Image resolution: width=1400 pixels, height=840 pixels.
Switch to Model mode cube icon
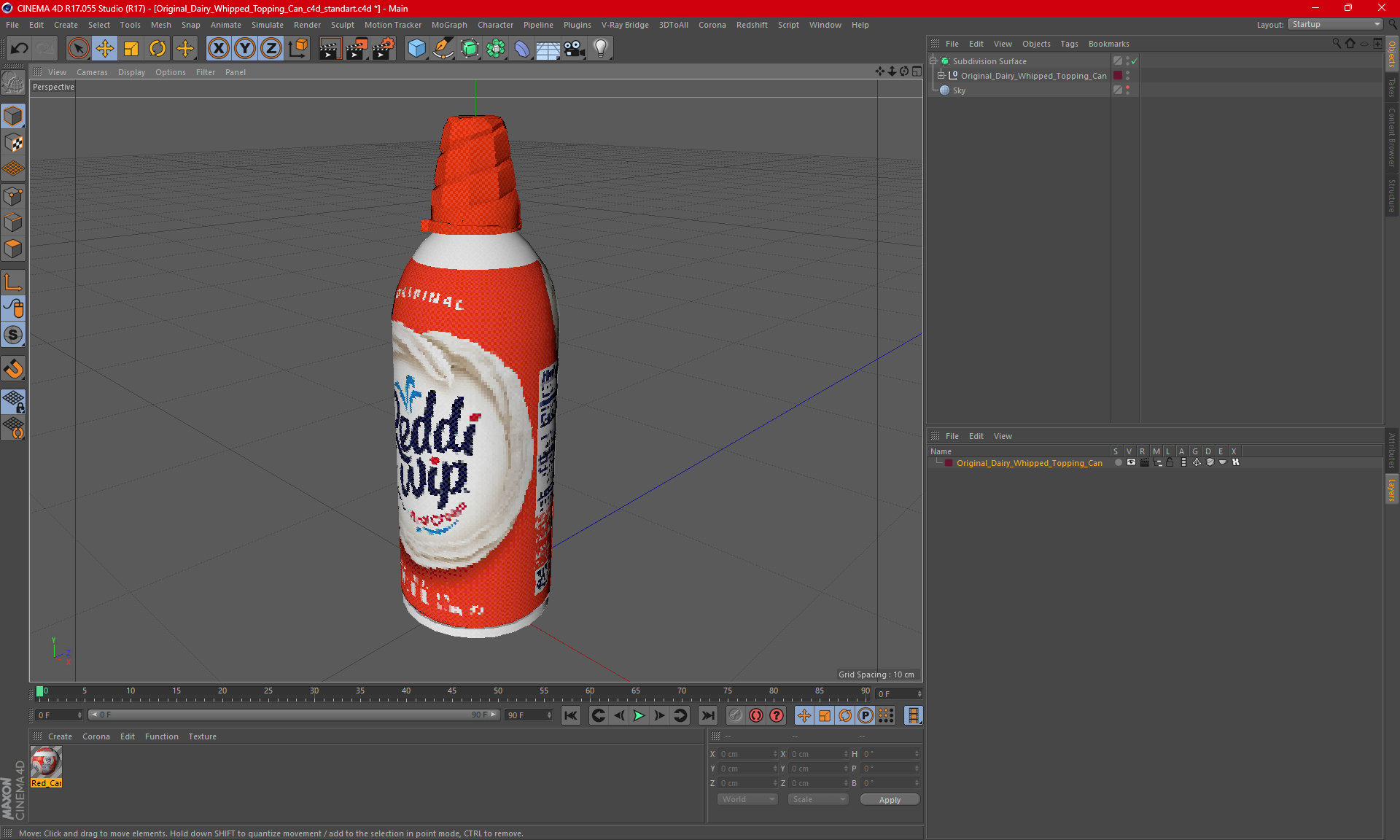pyautogui.click(x=13, y=116)
